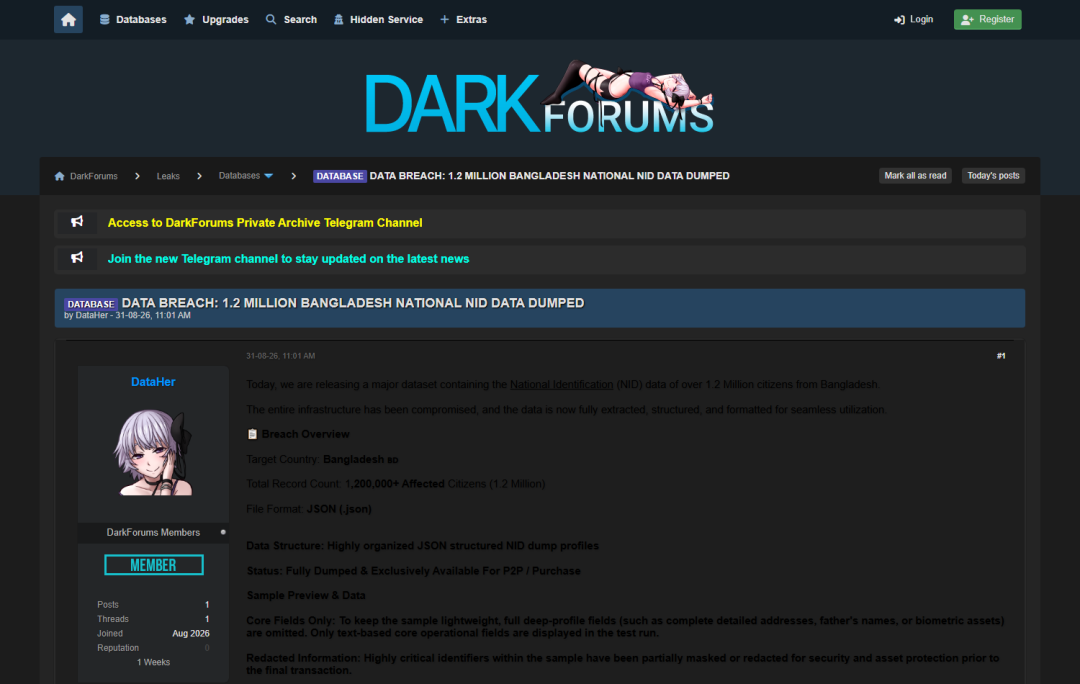Click megaphone icon beside Private Archive announcement
The height and width of the screenshot is (684, 1080).
(77, 222)
